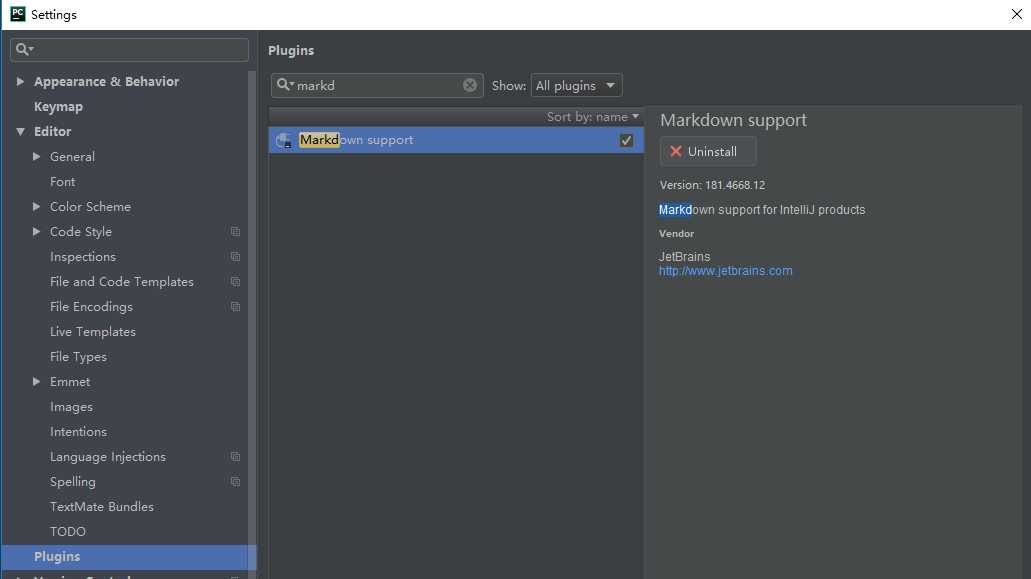The height and width of the screenshot is (579, 1031).
Task: Click the settings search field
Action: pyautogui.click(x=130, y=49)
